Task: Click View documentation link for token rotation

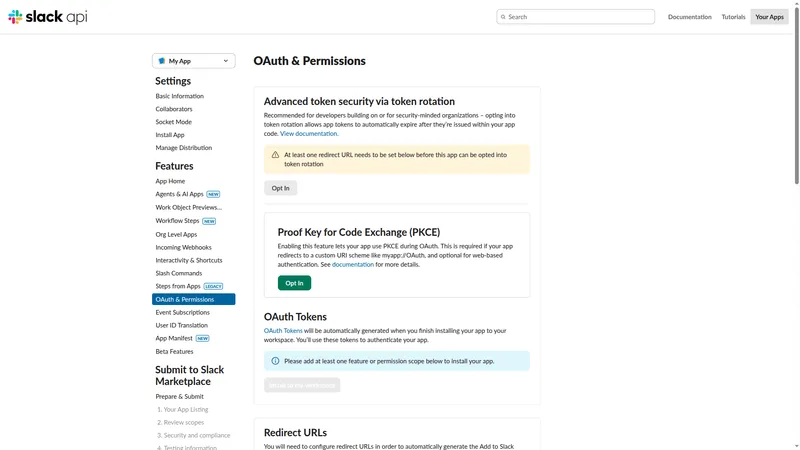Action: pyautogui.click(x=309, y=134)
